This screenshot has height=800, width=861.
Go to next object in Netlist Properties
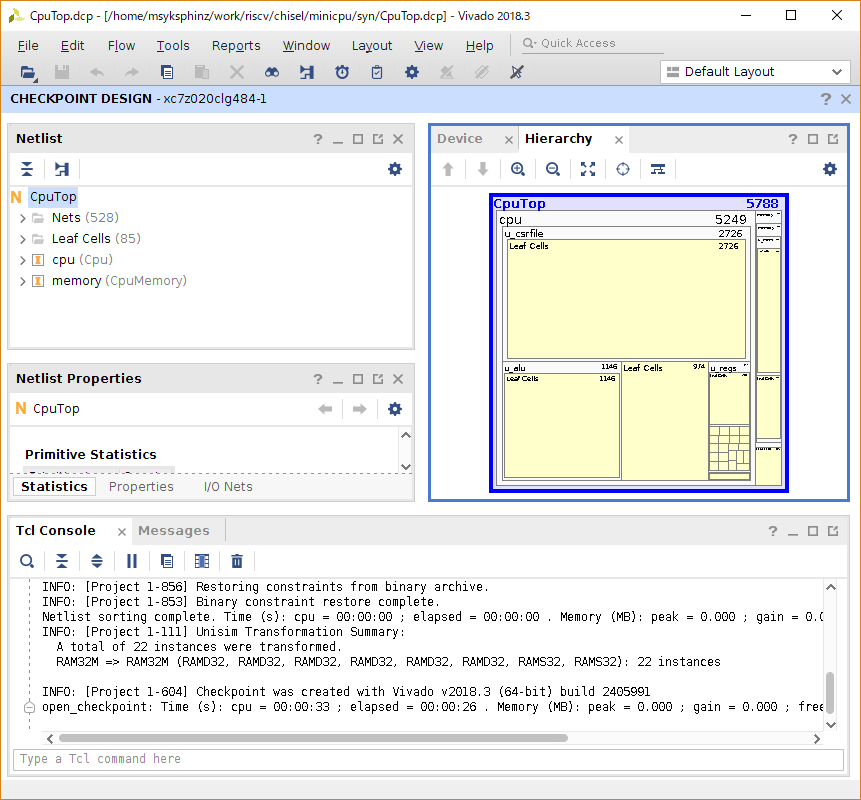pos(360,409)
